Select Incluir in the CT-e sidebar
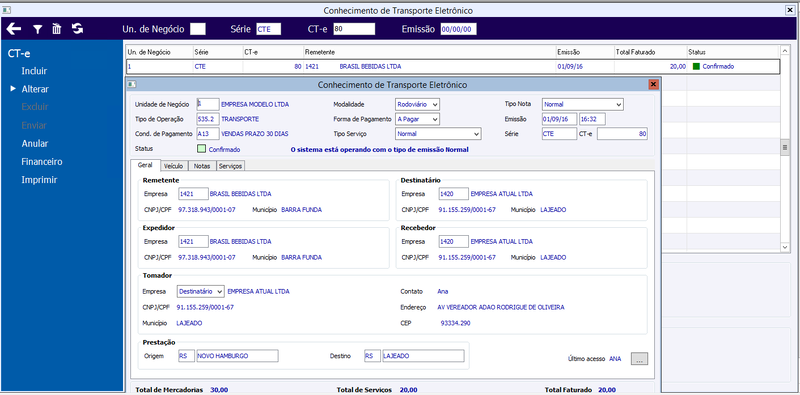Screen dimensions: 800x395 pyautogui.click(x=34, y=71)
